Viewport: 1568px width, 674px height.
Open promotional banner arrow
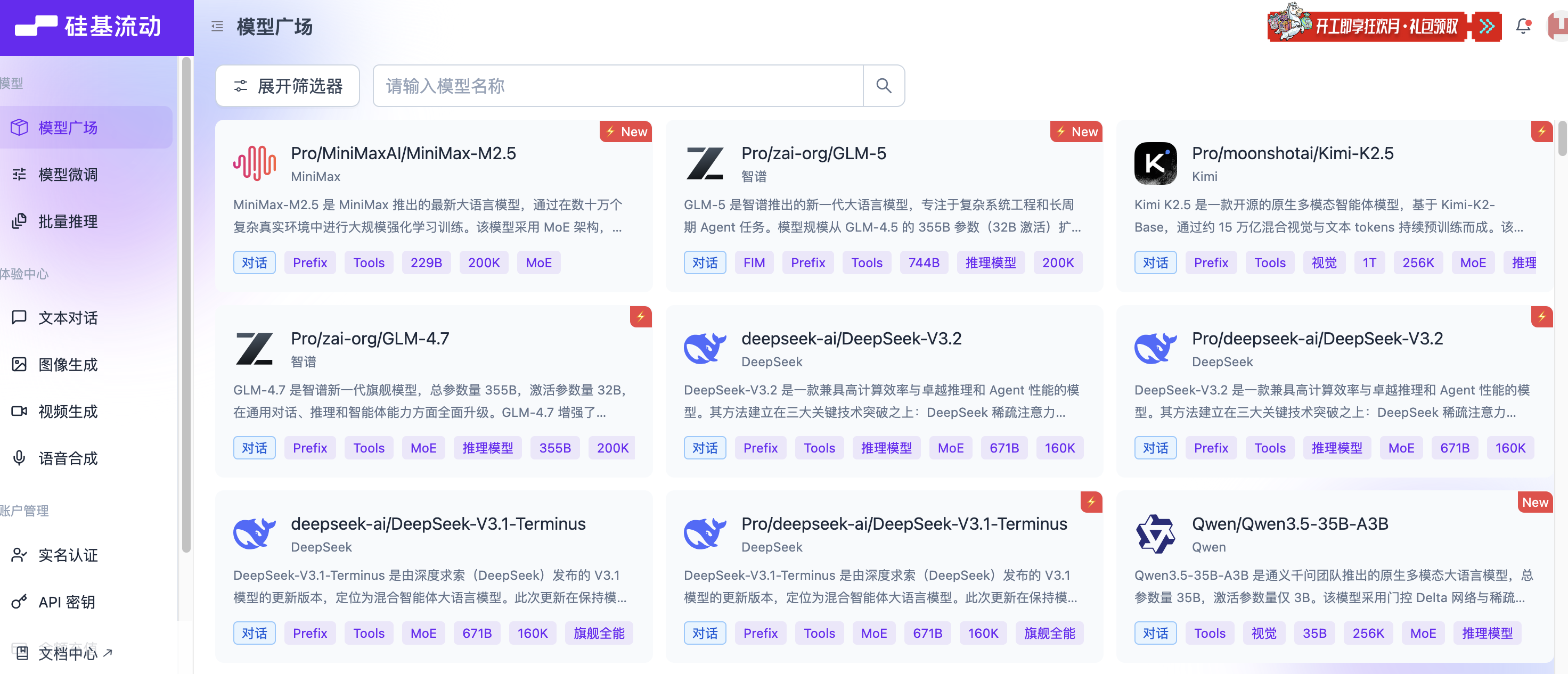point(1487,26)
